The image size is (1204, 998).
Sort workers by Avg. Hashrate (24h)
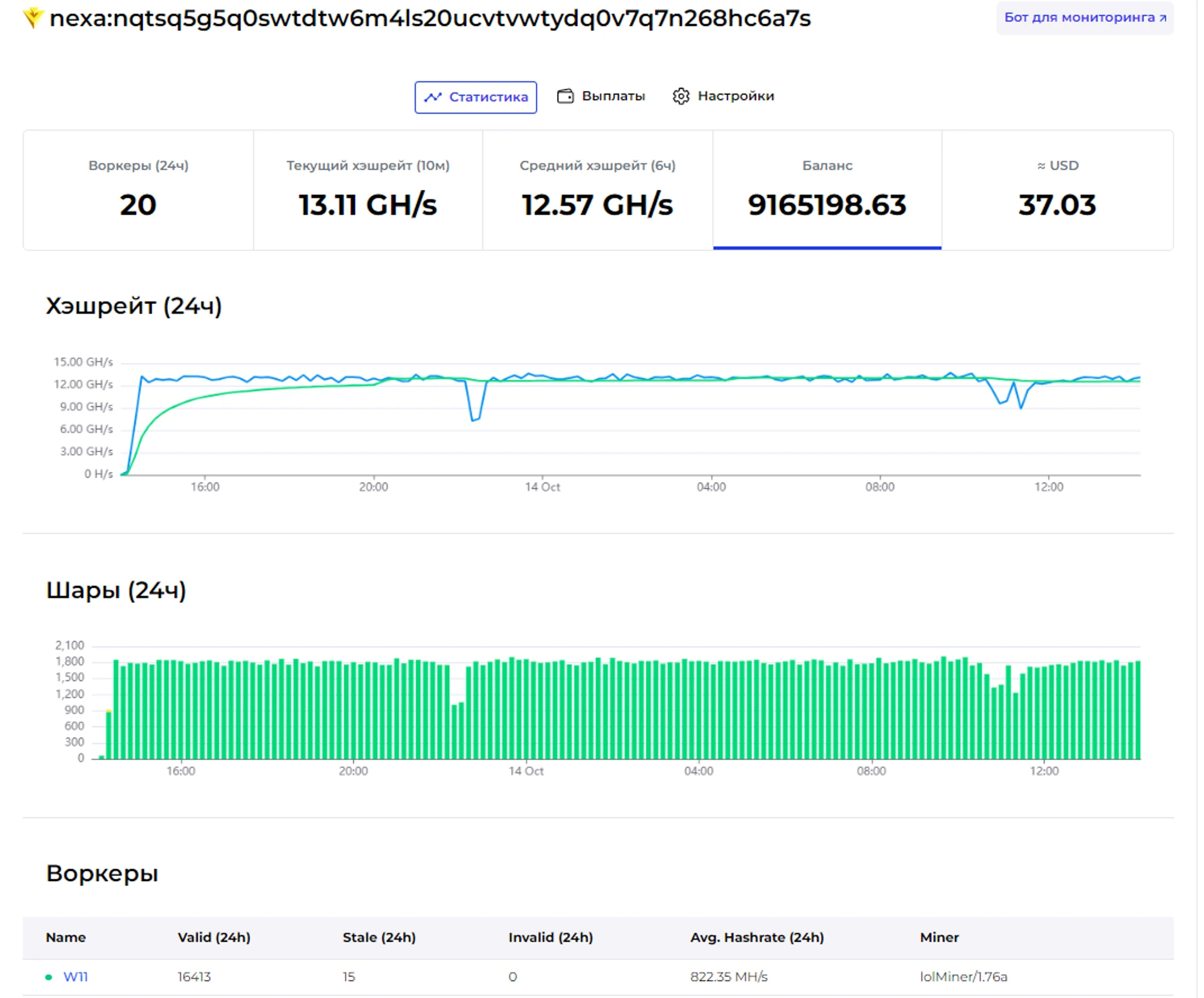(x=756, y=937)
